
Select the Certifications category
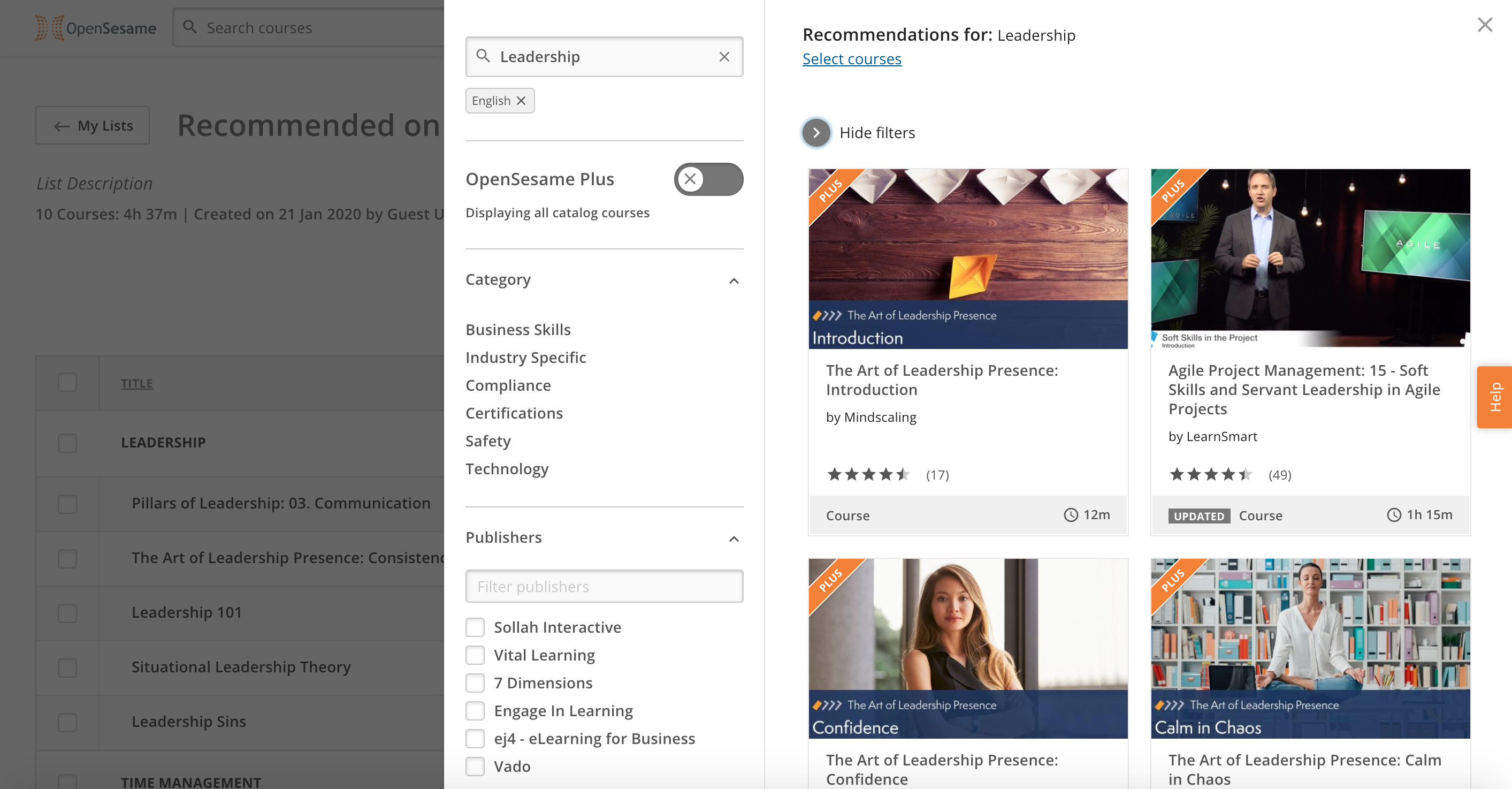click(x=514, y=413)
